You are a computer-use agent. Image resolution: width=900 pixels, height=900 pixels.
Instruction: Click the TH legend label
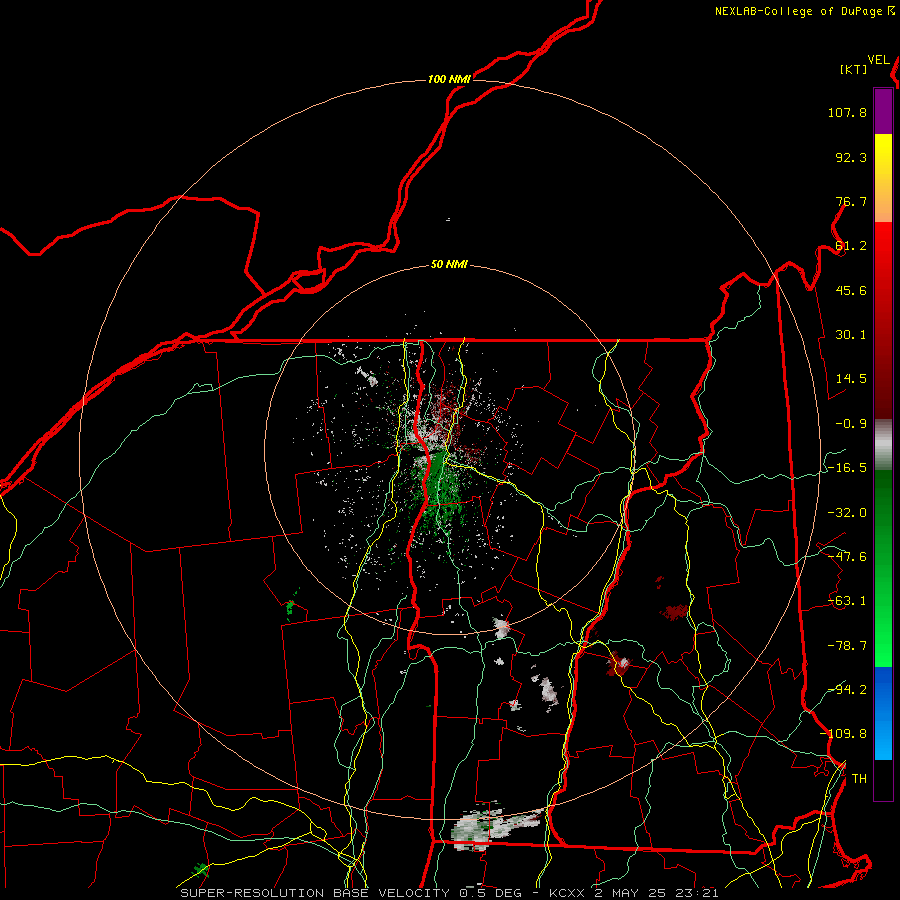pyautogui.click(x=859, y=779)
